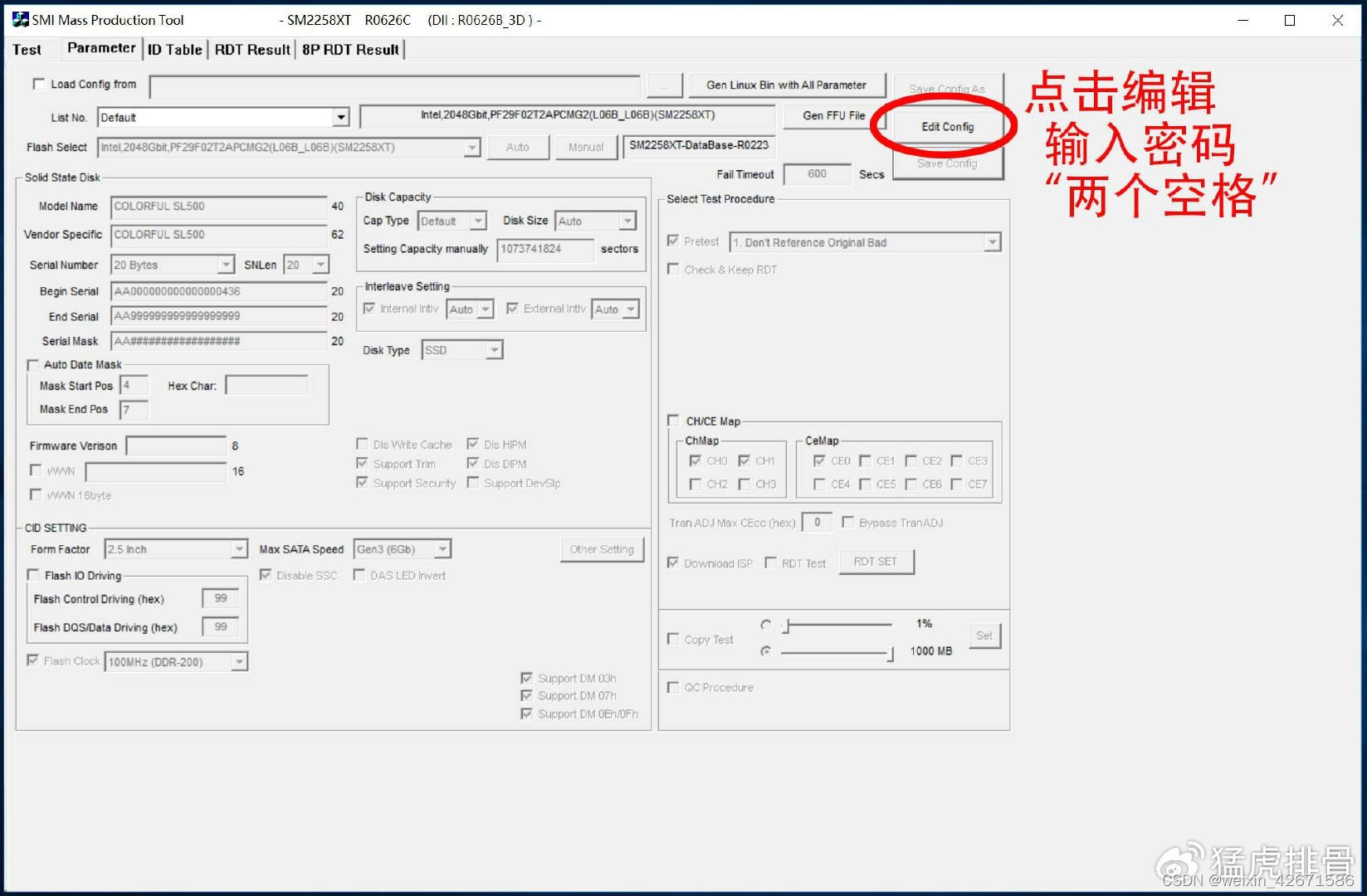Enable the Load Config from checkbox

click(38, 84)
